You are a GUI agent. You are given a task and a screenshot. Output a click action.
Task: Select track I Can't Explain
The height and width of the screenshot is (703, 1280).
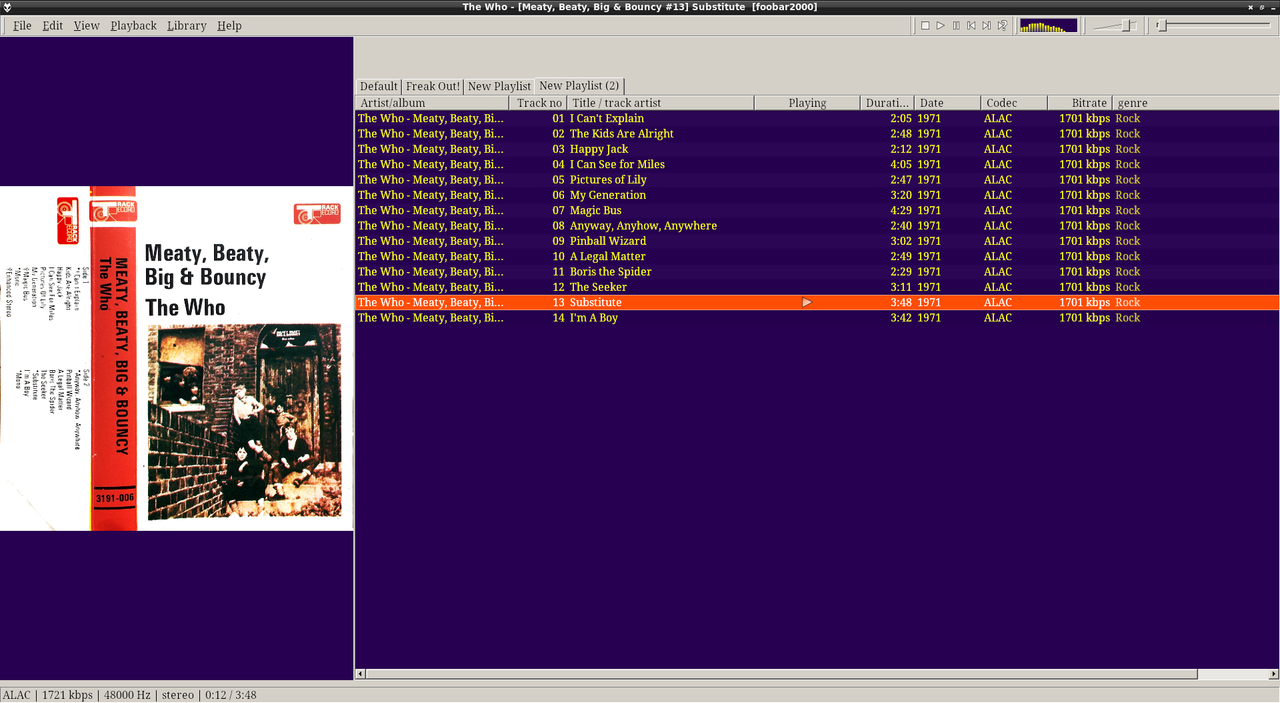(817, 118)
